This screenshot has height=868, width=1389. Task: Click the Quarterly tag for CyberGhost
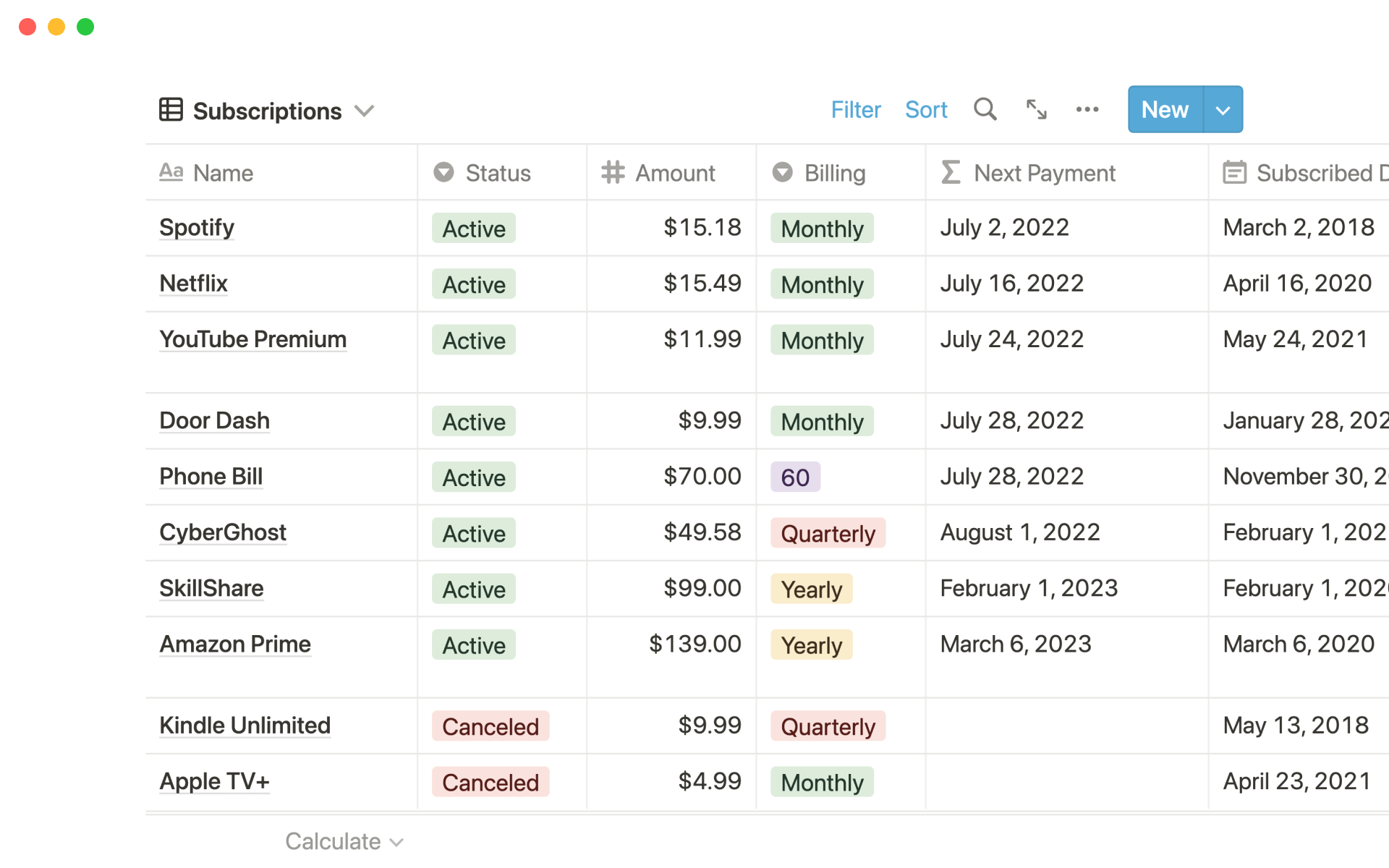coord(828,533)
